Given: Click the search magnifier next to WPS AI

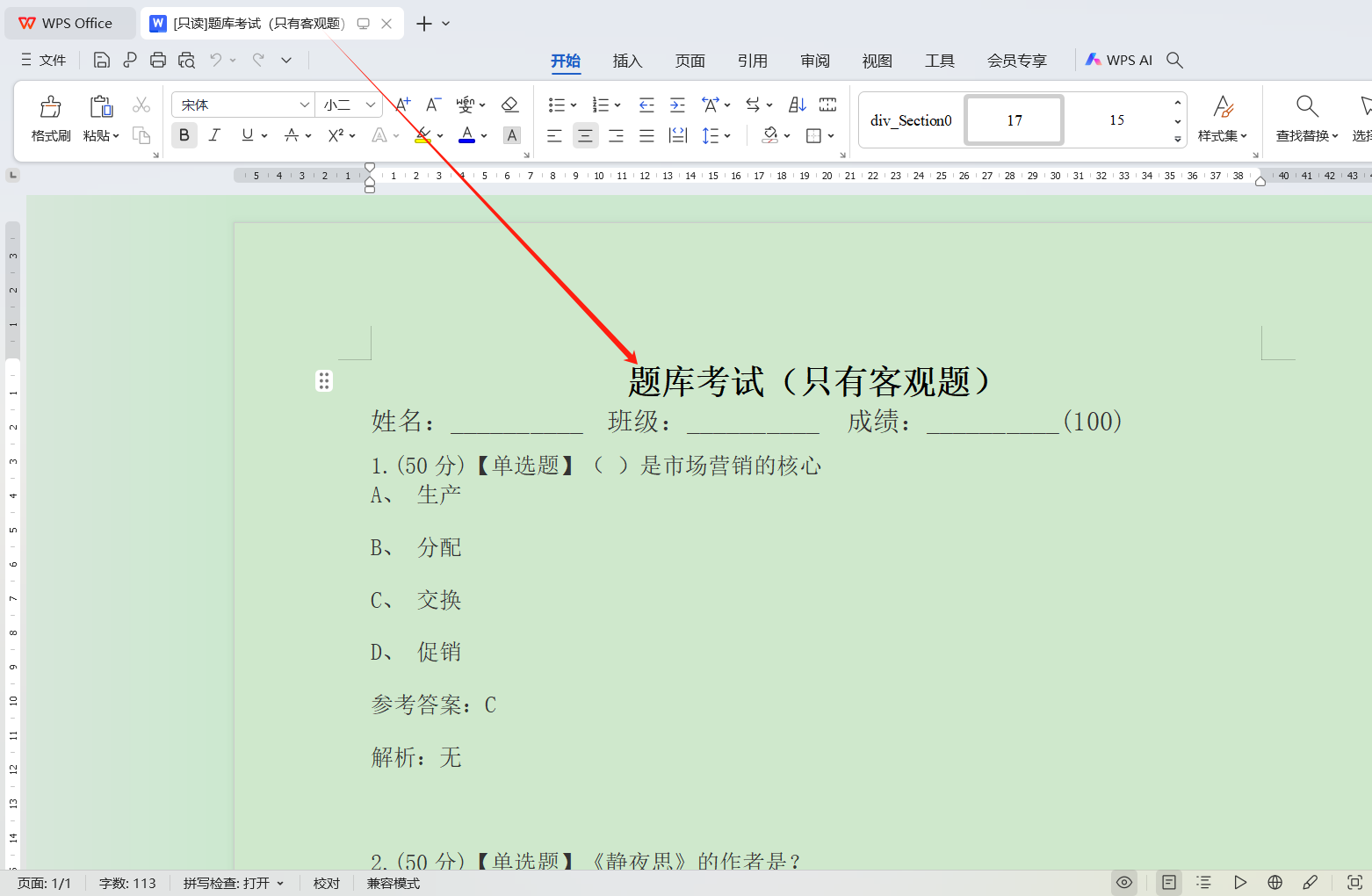Looking at the screenshot, I should (1174, 60).
